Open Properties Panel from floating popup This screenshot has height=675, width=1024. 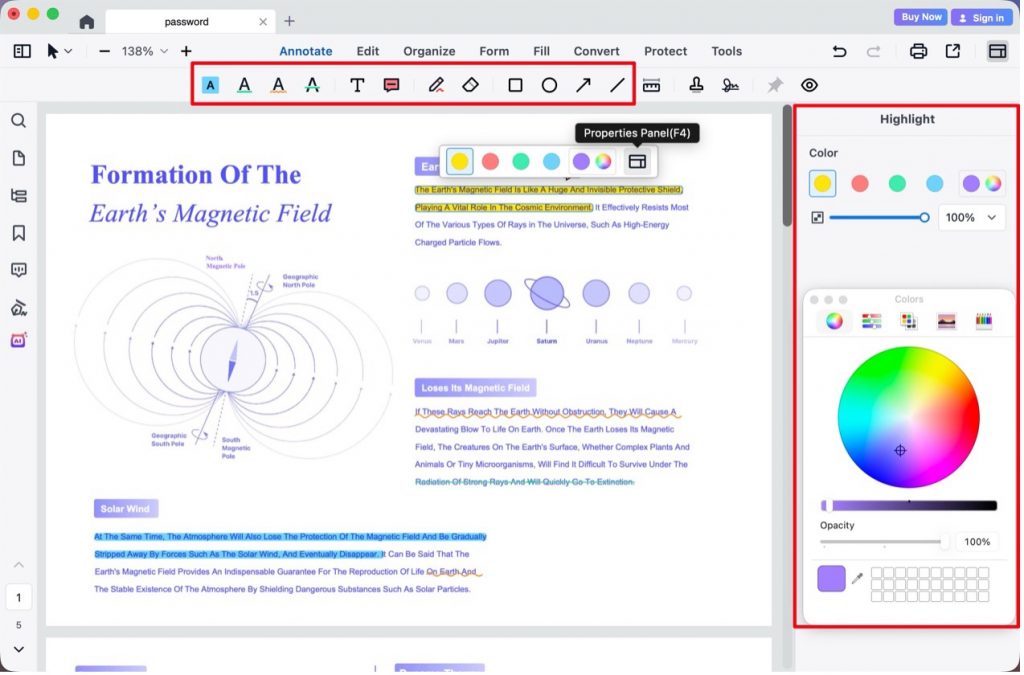coord(637,161)
